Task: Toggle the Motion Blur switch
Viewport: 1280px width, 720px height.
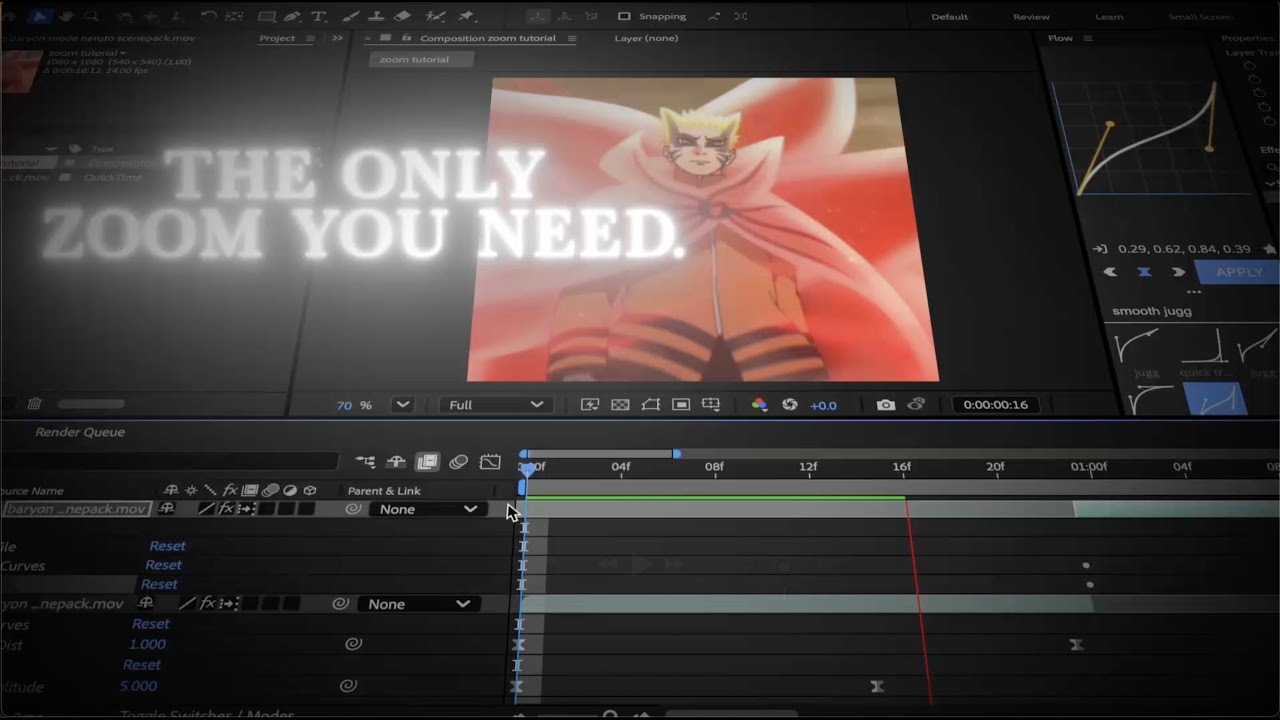Action: click(458, 462)
